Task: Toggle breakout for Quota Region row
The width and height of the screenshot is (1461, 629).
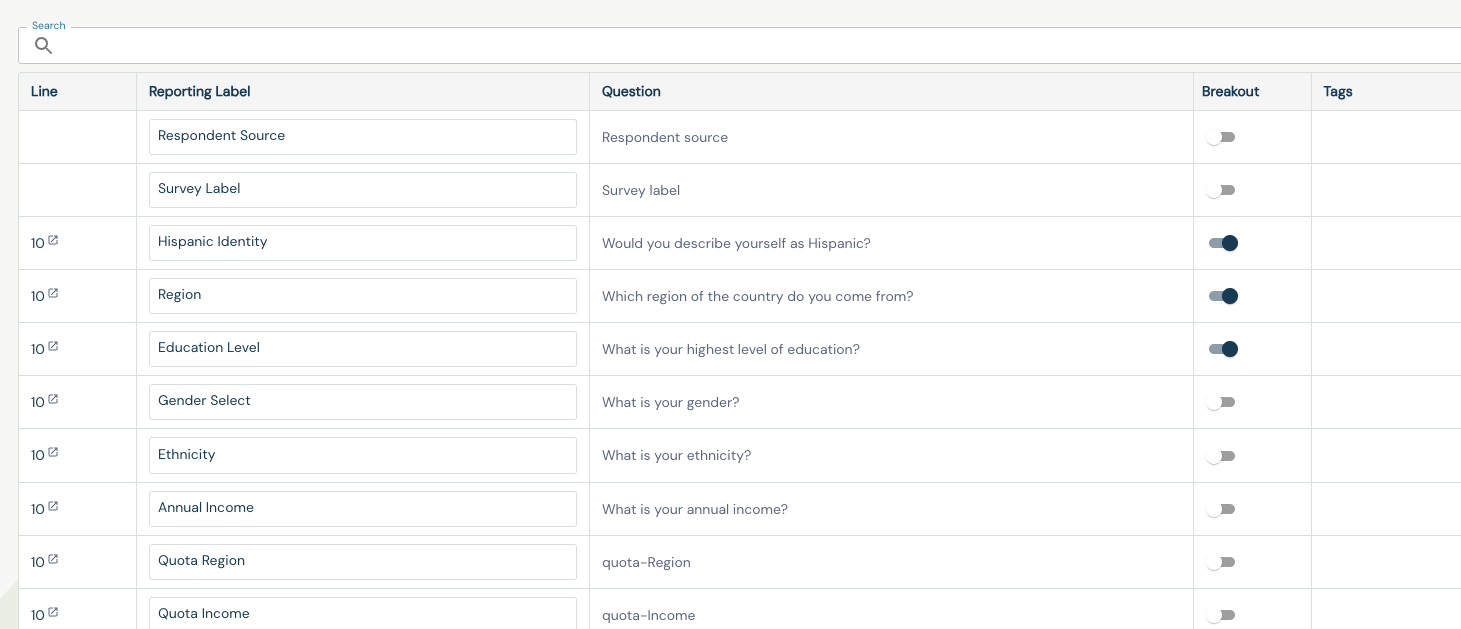Action: (1221, 562)
